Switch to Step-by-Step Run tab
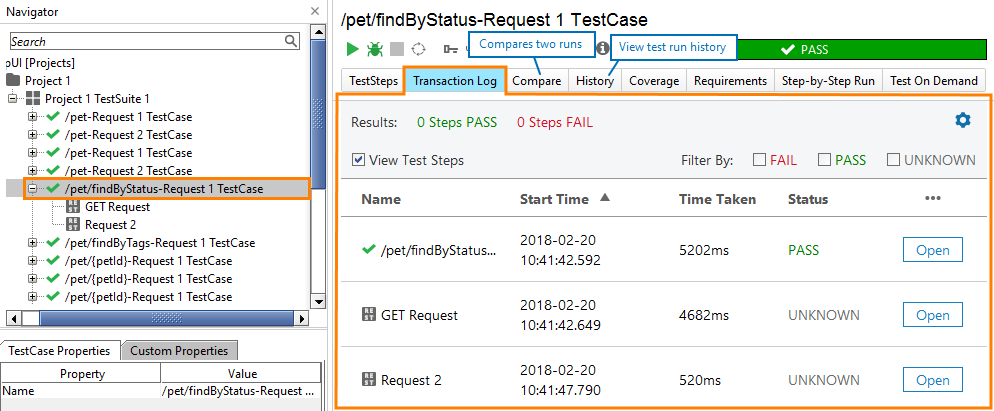 tap(828, 81)
